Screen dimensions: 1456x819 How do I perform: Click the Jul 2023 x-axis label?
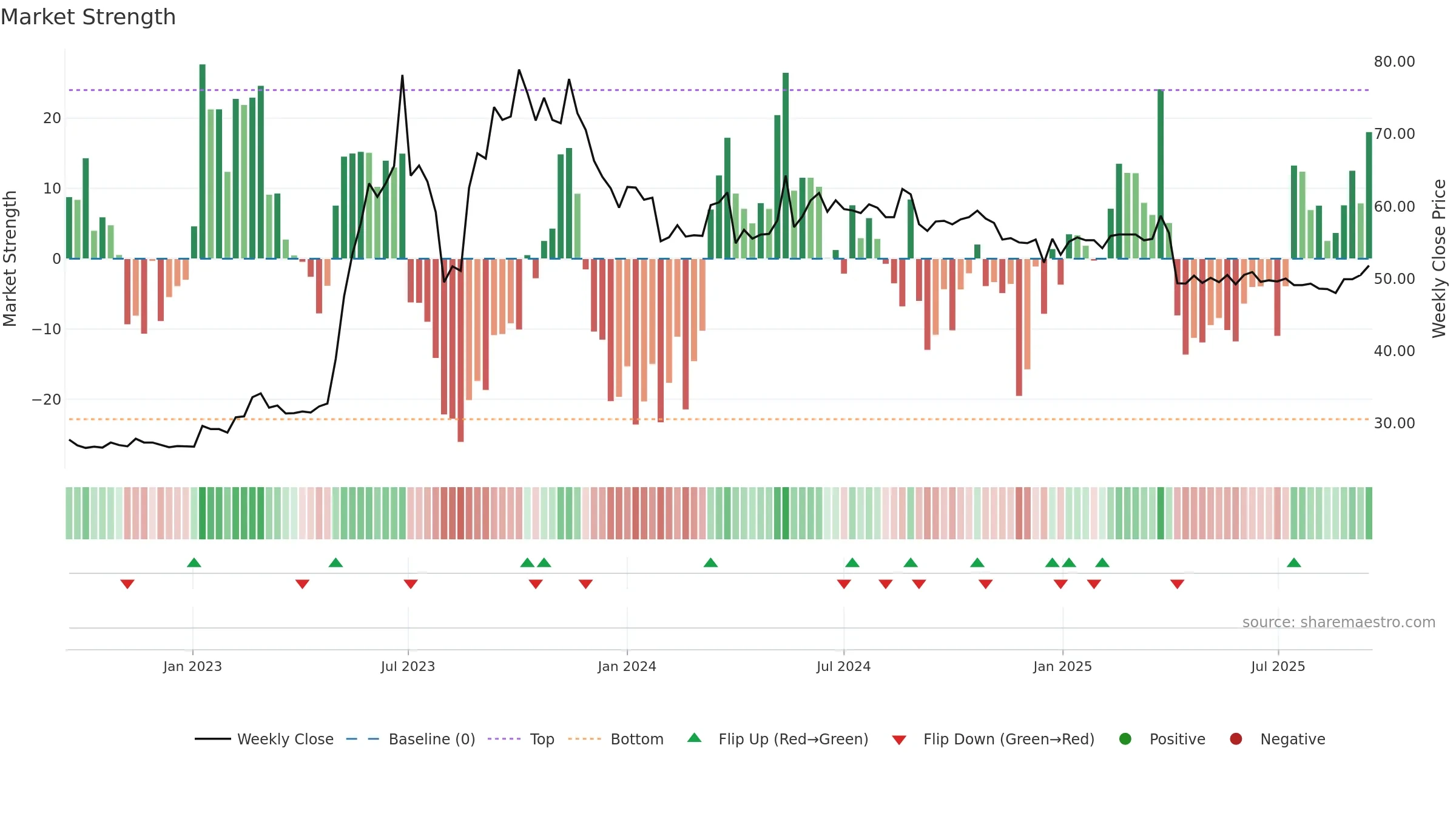click(x=408, y=666)
